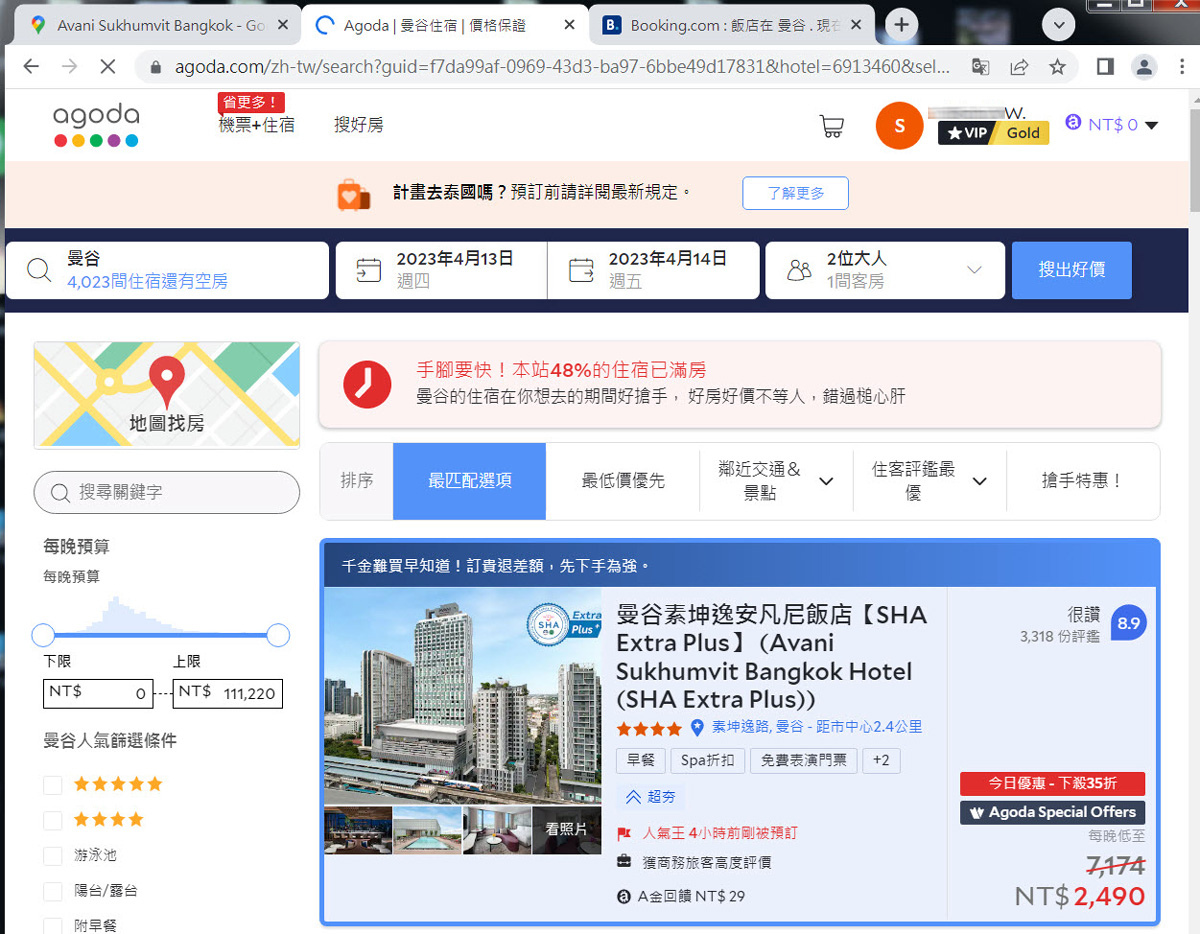Click browser back arrow
Image resolution: width=1200 pixels, height=934 pixels.
coord(31,67)
